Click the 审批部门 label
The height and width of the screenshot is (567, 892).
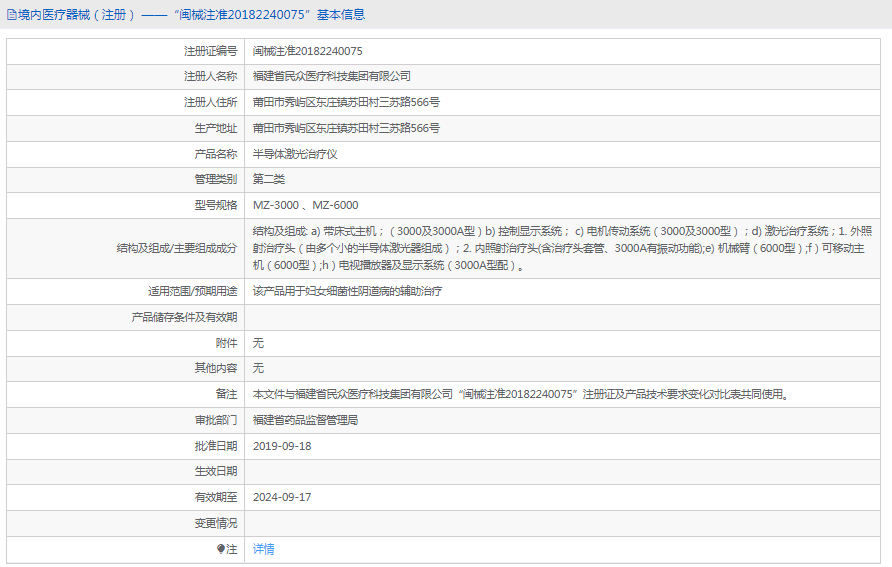tap(216, 420)
